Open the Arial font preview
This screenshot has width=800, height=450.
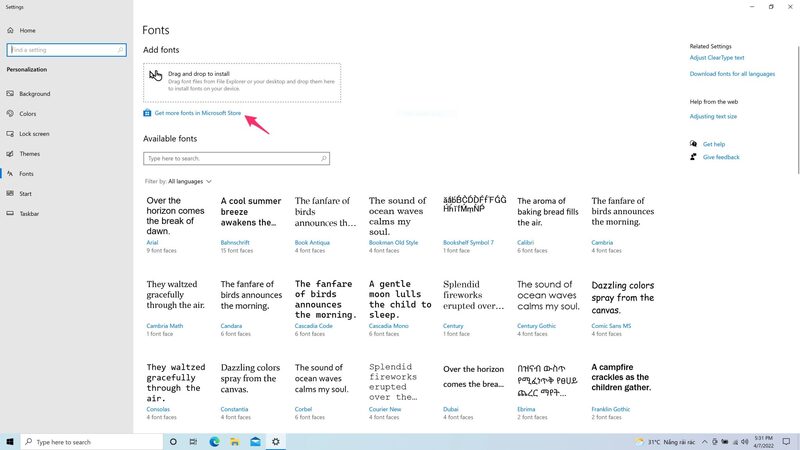176,224
